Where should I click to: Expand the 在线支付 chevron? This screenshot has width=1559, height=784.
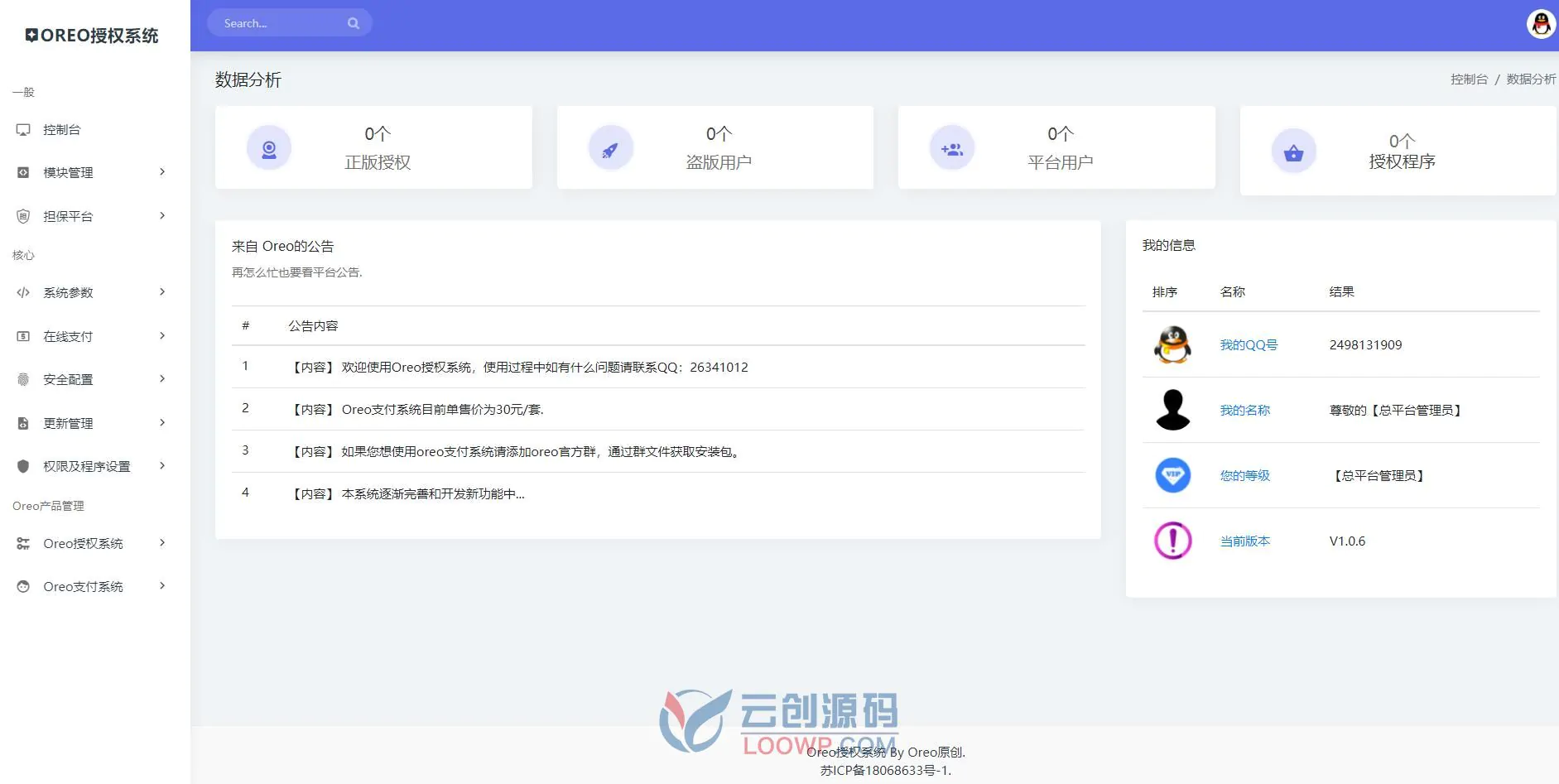[162, 336]
